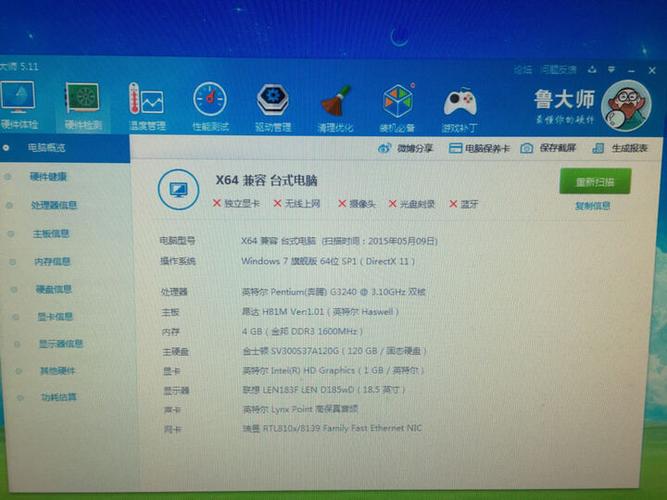Click the 电脑保养卡 card icon
The width and height of the screenshot is (667, 500).
455,148
